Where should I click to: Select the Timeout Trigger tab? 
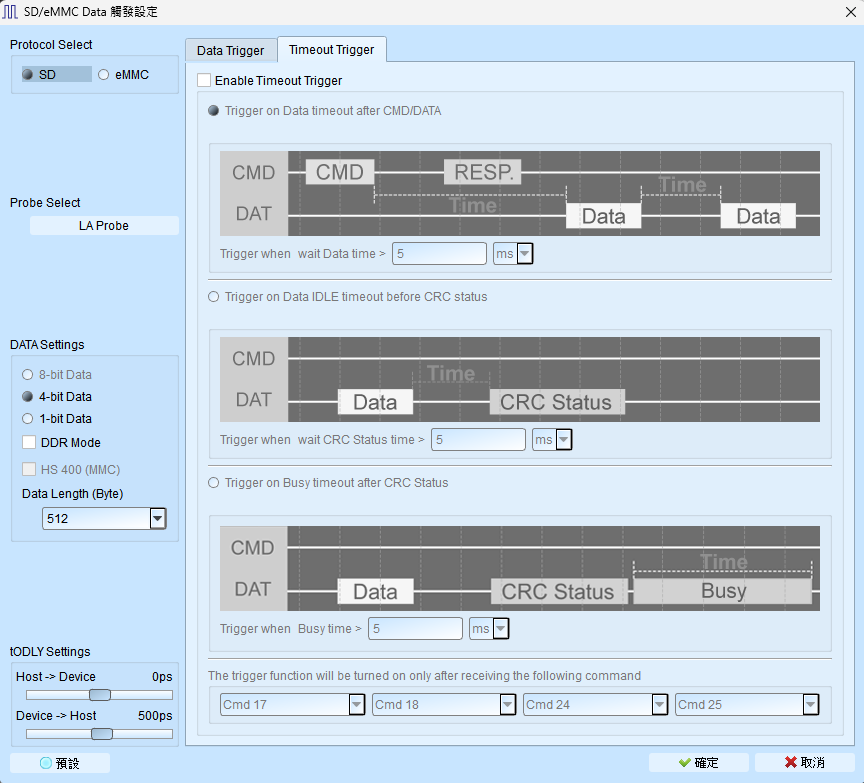[331, 50]
